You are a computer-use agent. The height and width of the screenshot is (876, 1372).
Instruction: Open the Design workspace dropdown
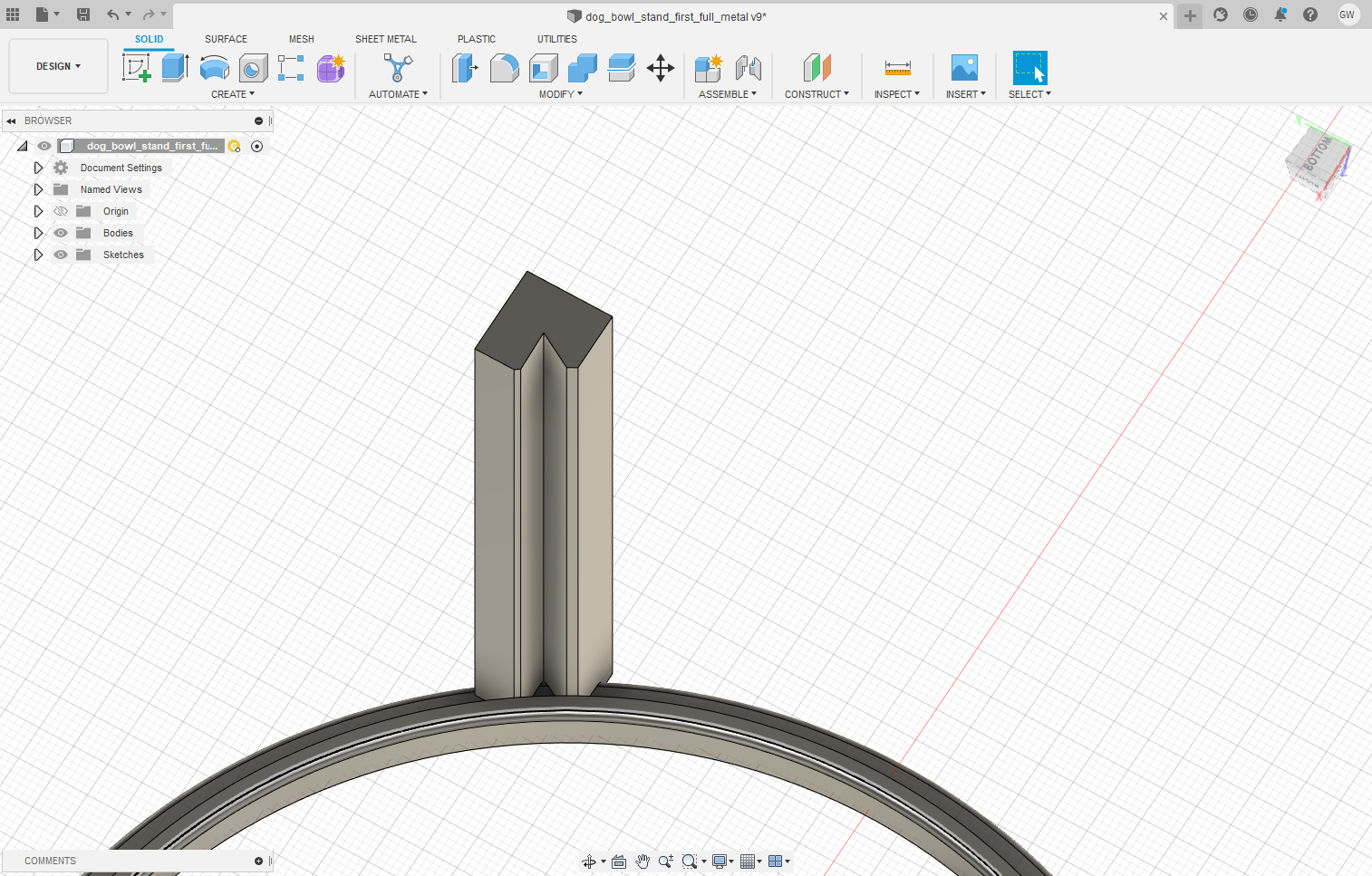(x=58, y=66)
